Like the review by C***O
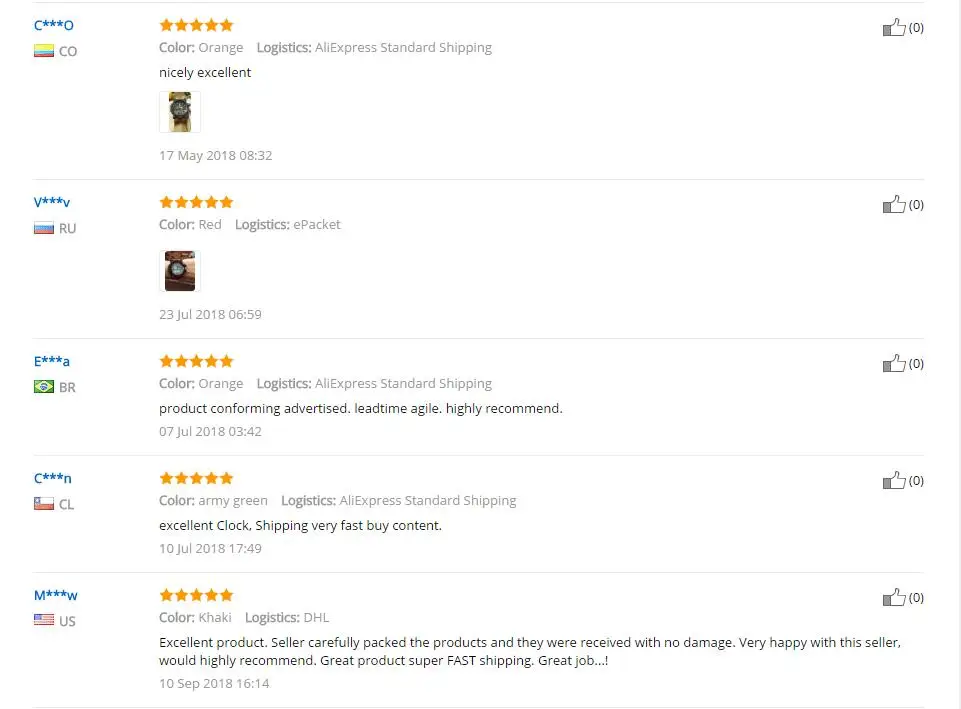This screenshot has width=961, height=709. pos(894,28)
